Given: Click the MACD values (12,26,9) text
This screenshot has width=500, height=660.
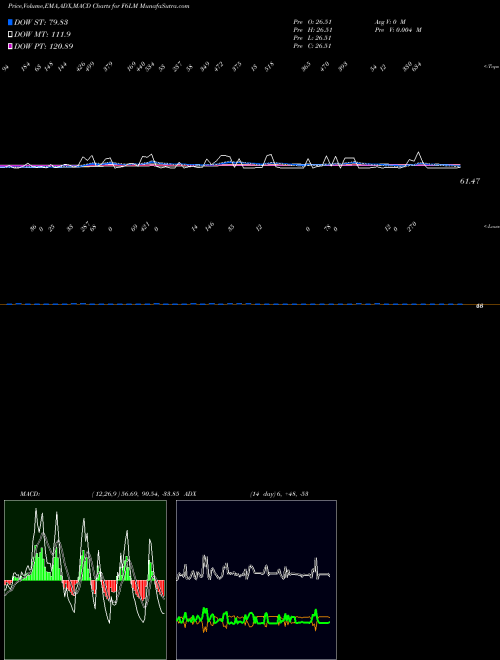Looking at the screenshot, I should click(x=136, y=494).
